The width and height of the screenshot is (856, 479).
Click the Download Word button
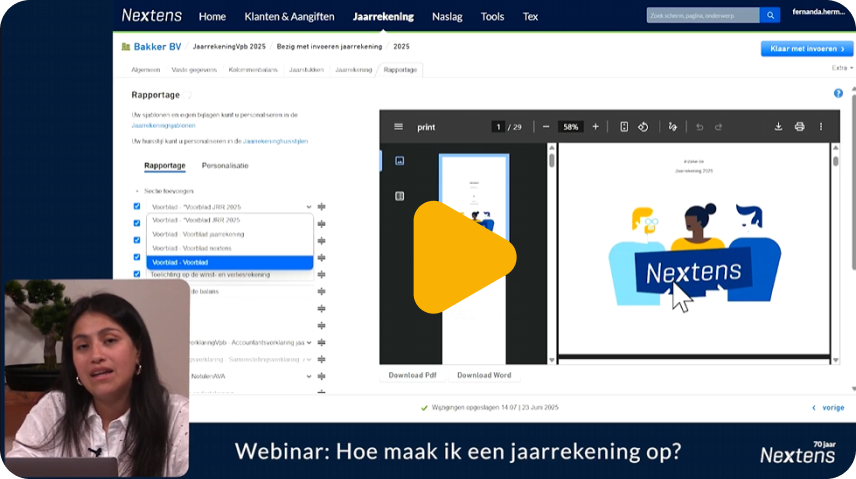click(x=484, y=375)
